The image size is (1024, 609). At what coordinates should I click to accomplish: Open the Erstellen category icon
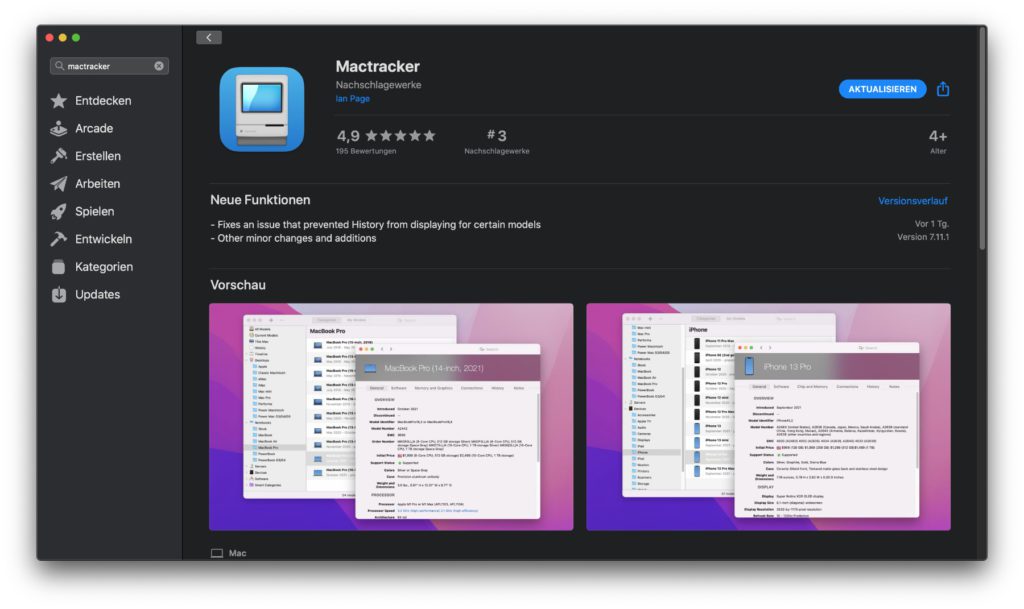click(58, 156)
